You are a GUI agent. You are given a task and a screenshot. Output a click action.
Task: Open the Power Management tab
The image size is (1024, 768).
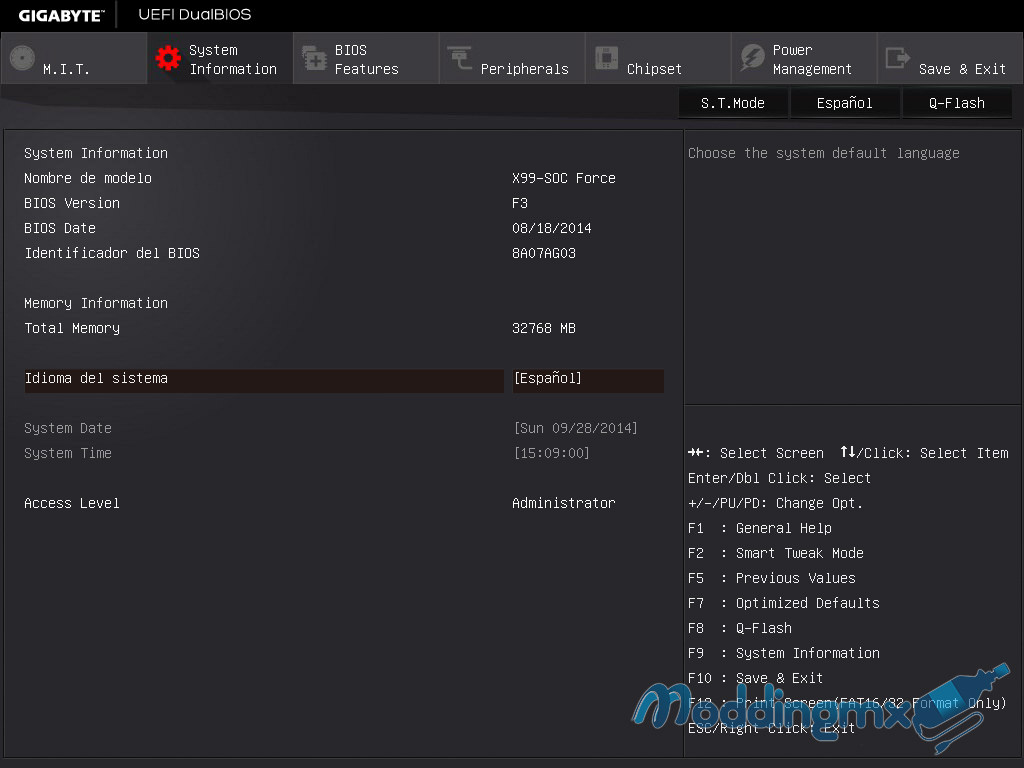[805, 58]
